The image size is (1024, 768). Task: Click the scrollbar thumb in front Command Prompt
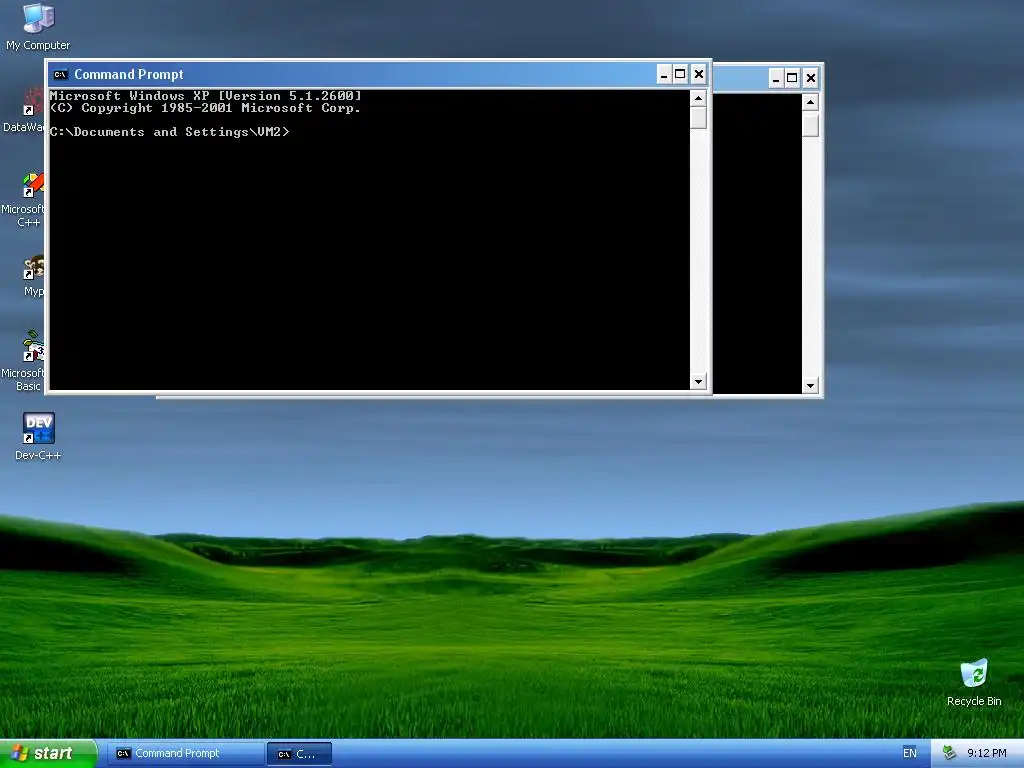(698, 118)
